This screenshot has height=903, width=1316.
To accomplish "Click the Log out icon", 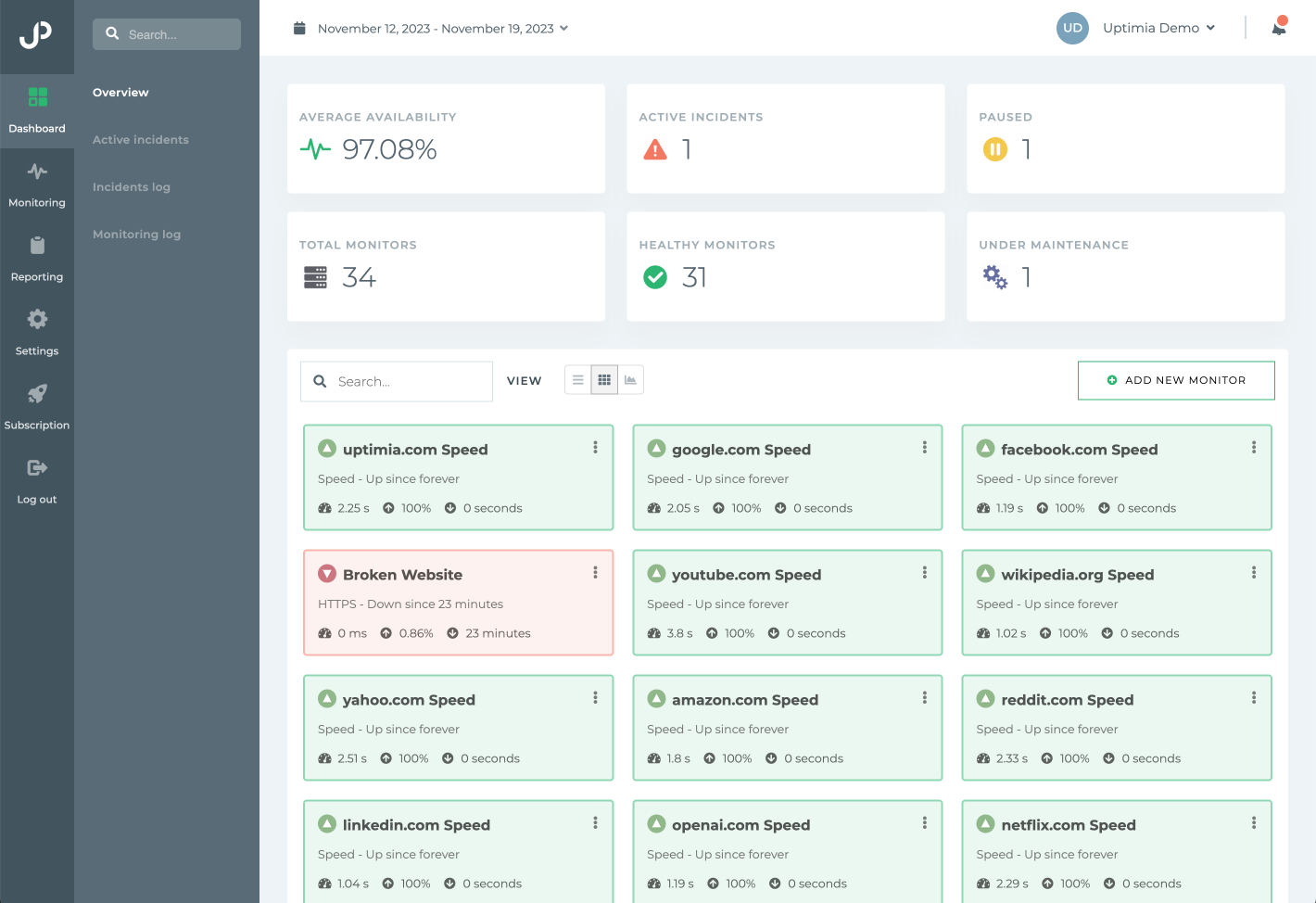I will click(37, 467).
